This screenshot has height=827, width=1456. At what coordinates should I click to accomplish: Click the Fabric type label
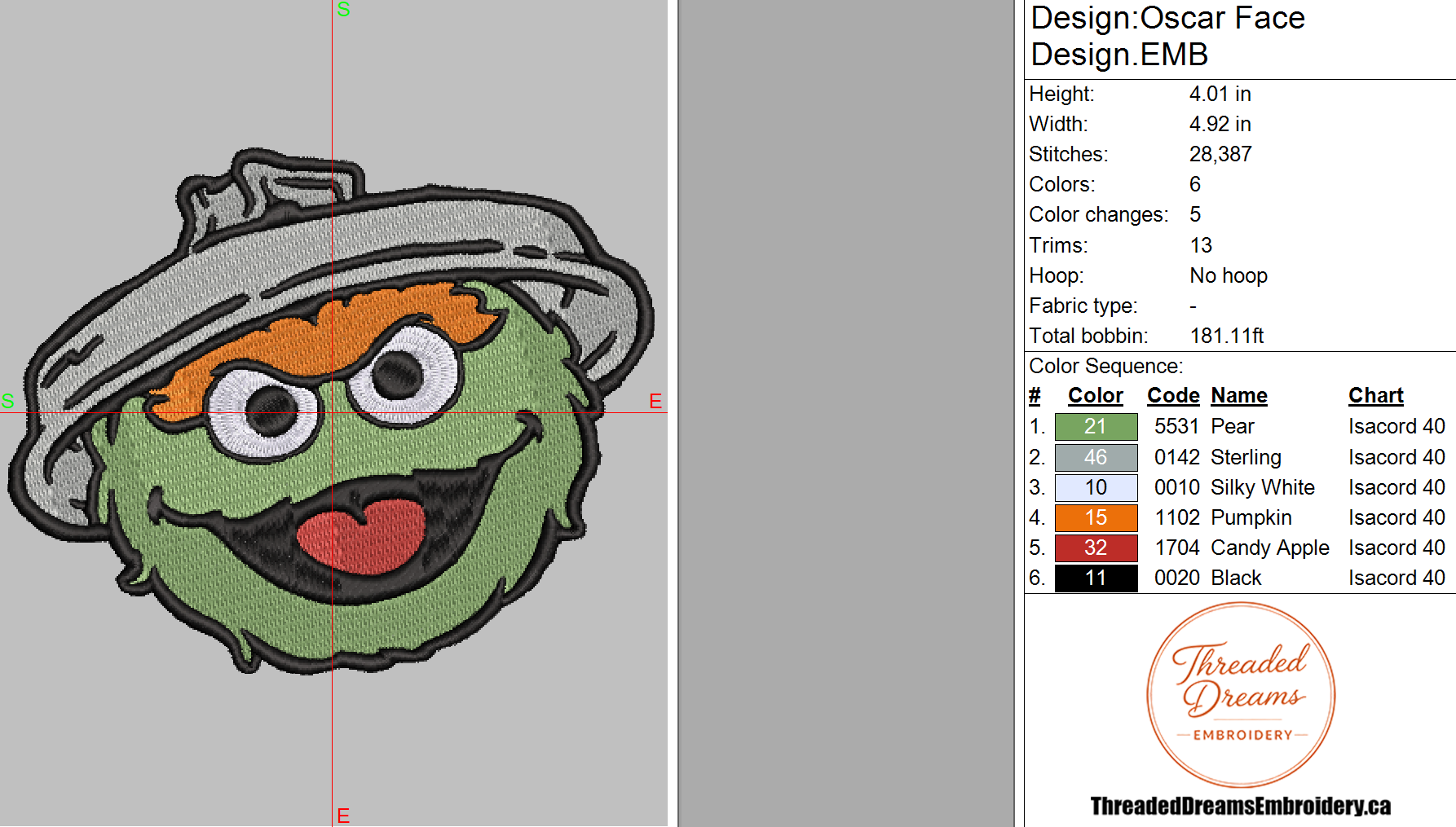pyautogui.click(x=1083, y=306)
